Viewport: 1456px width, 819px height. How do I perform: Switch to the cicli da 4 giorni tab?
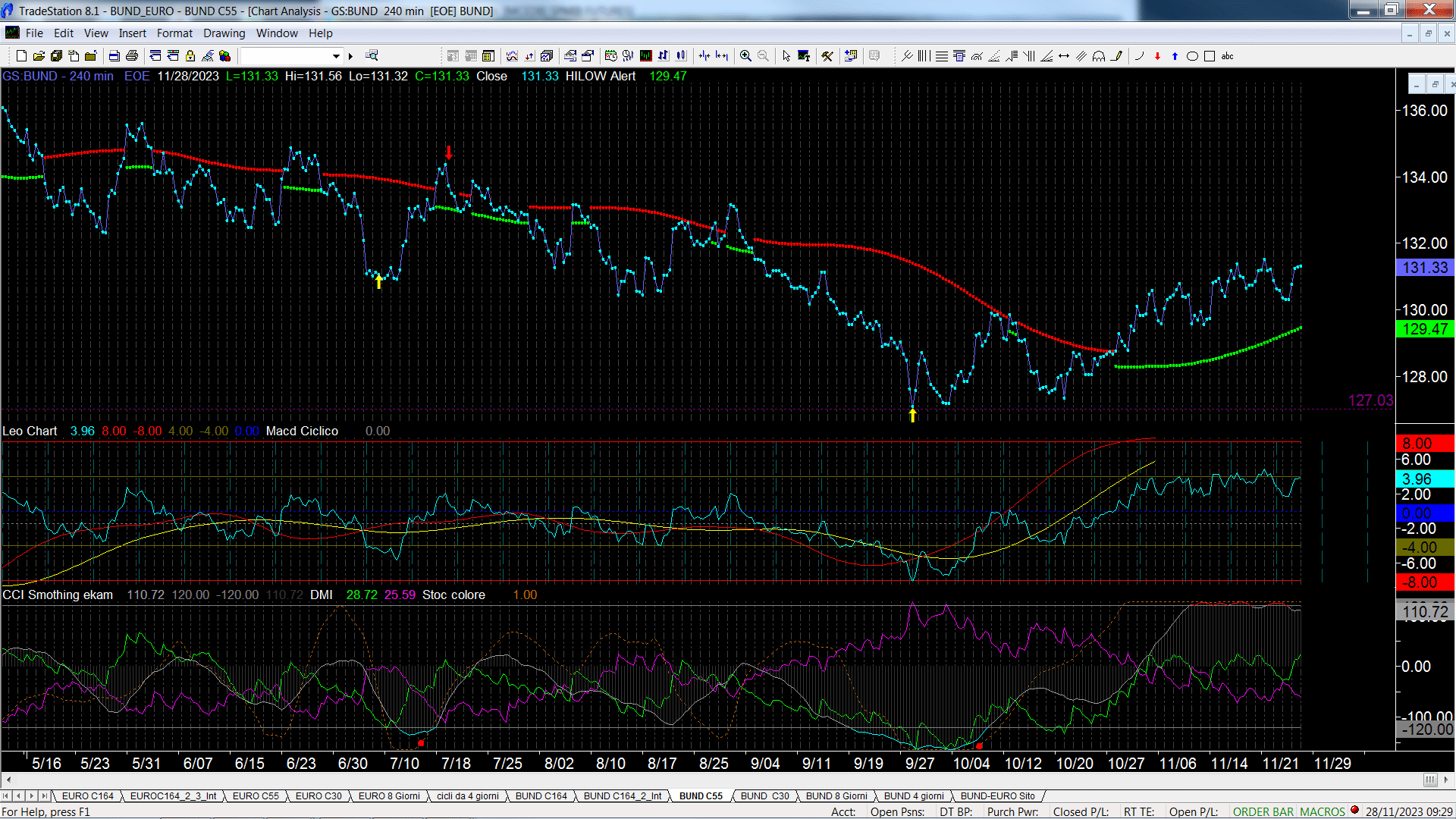tap(467, 796)
